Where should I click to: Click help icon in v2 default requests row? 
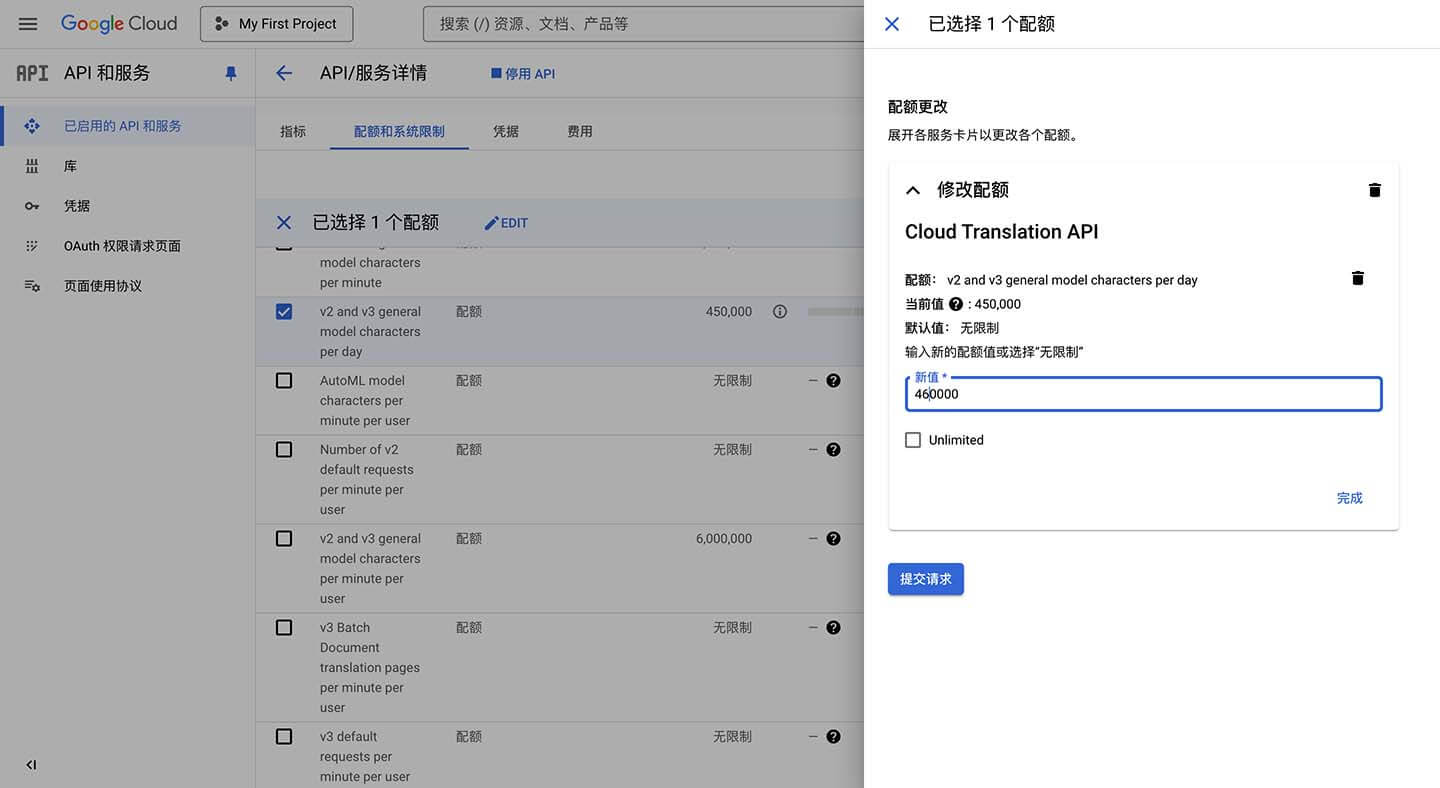click(x=833, y=450)
